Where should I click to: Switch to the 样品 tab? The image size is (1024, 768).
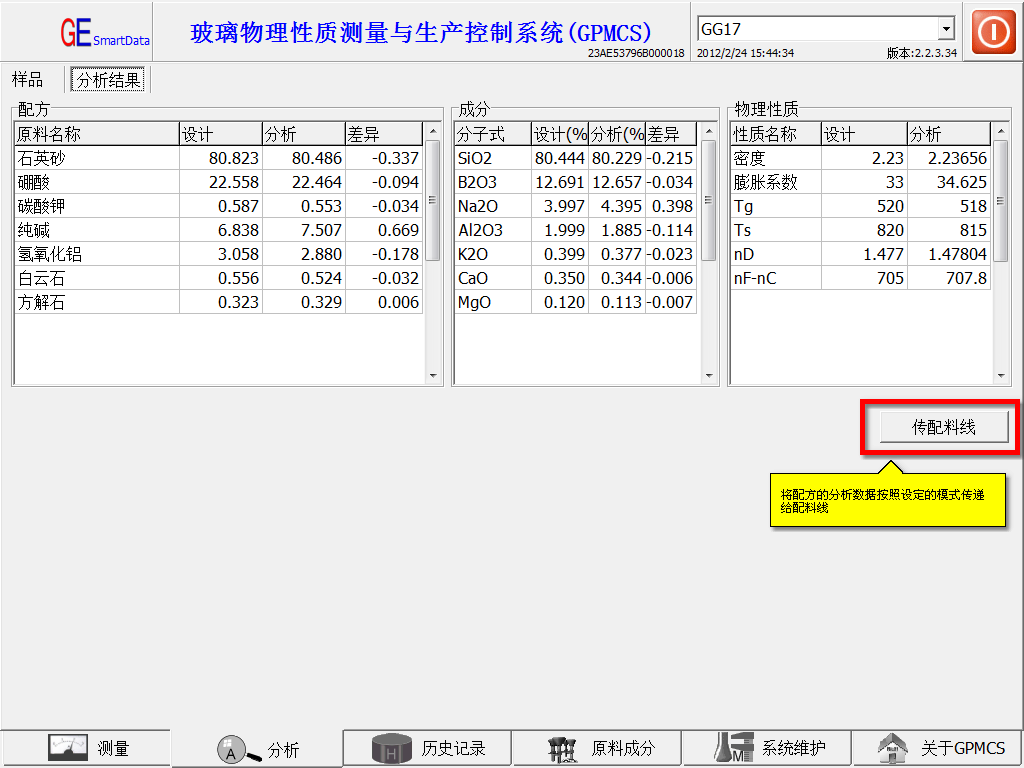tap(27, 80)
